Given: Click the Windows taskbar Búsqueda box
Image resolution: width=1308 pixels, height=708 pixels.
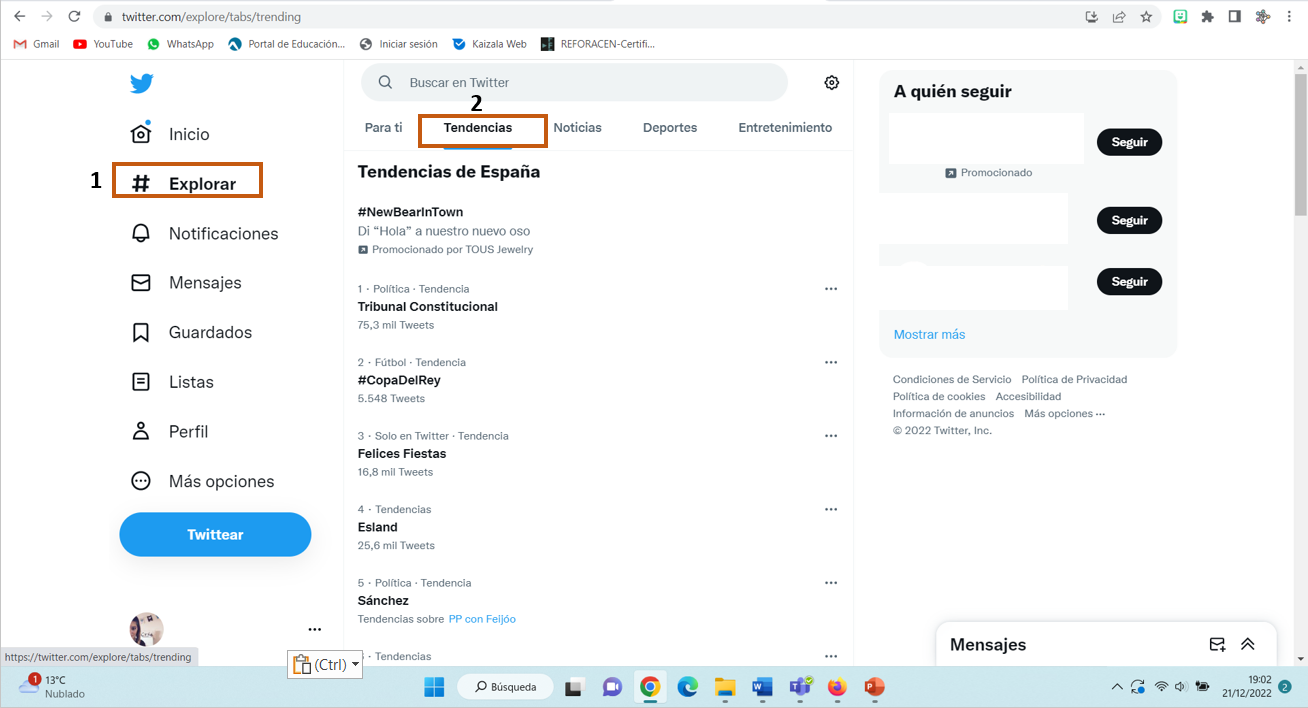Looking at the screenshot, I should click(504, 687).
